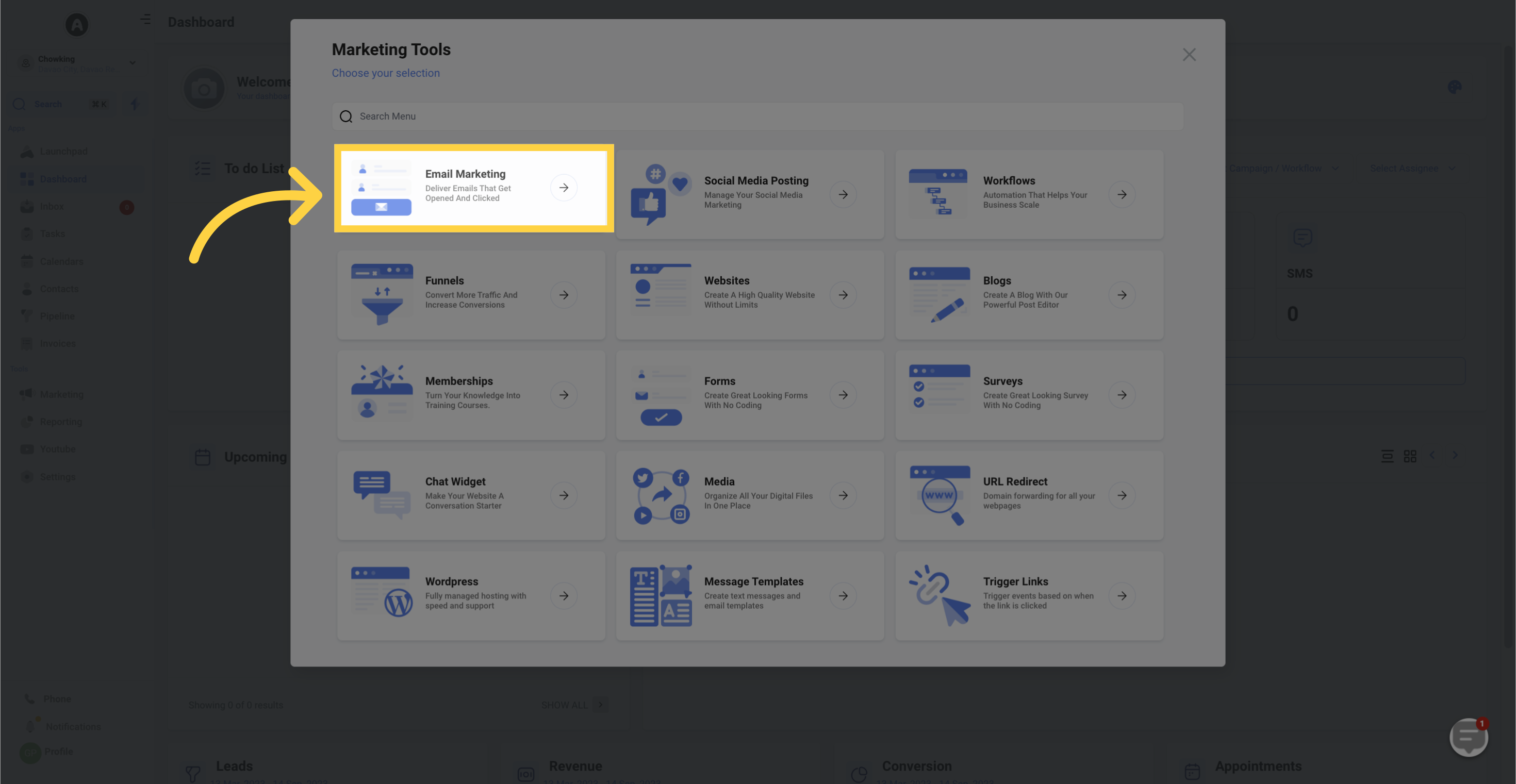Open the Social Media Posting arrow button

843,194
